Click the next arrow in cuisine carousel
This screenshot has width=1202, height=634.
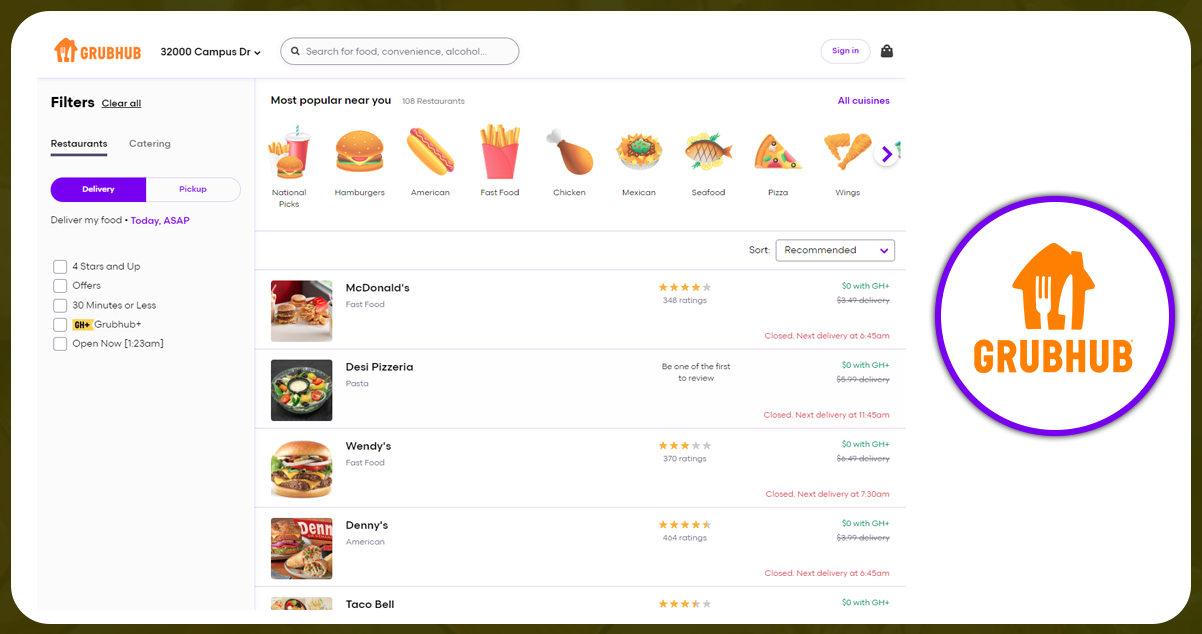885,154
